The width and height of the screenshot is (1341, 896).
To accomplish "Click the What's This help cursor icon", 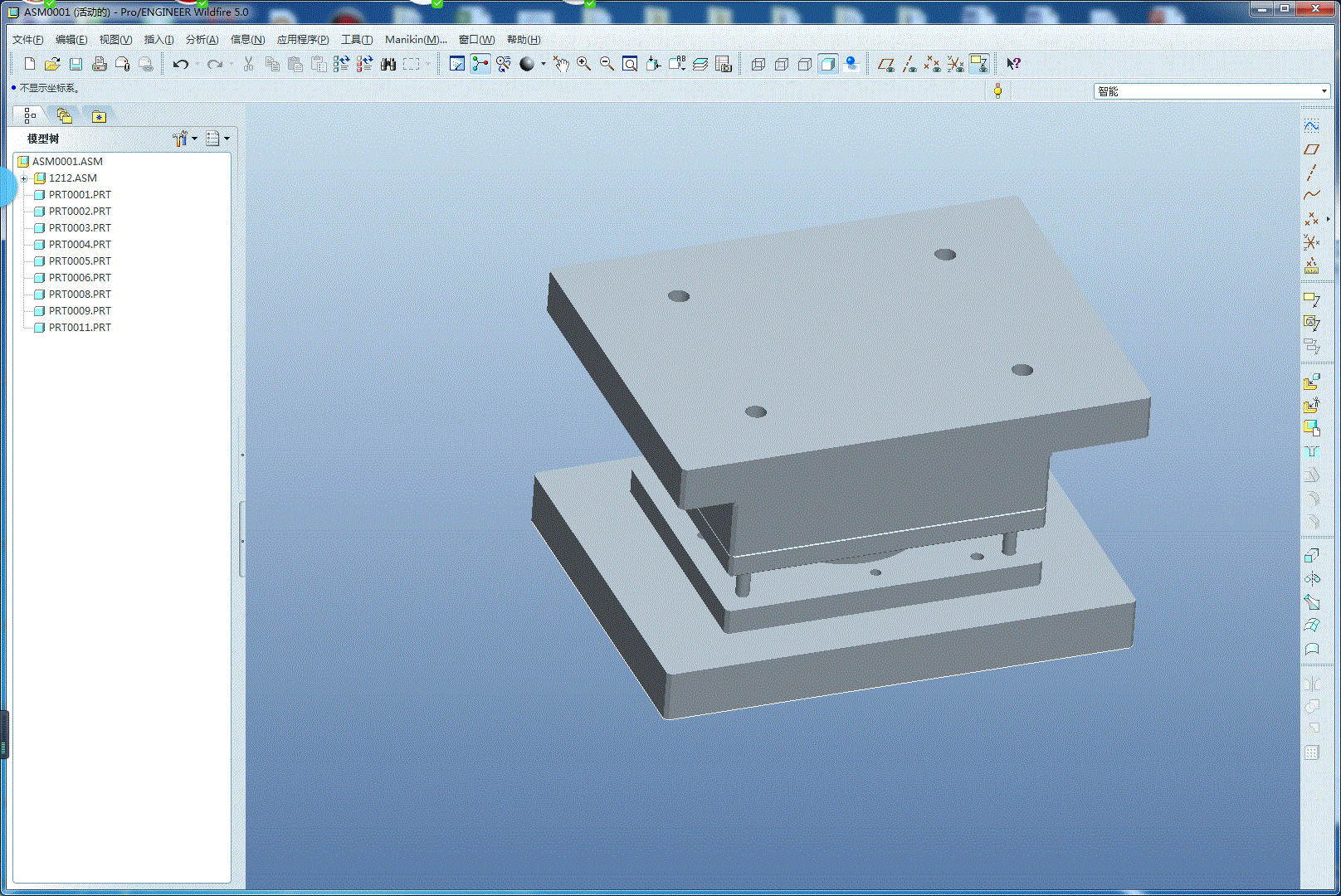I will tap(1013, 64).
